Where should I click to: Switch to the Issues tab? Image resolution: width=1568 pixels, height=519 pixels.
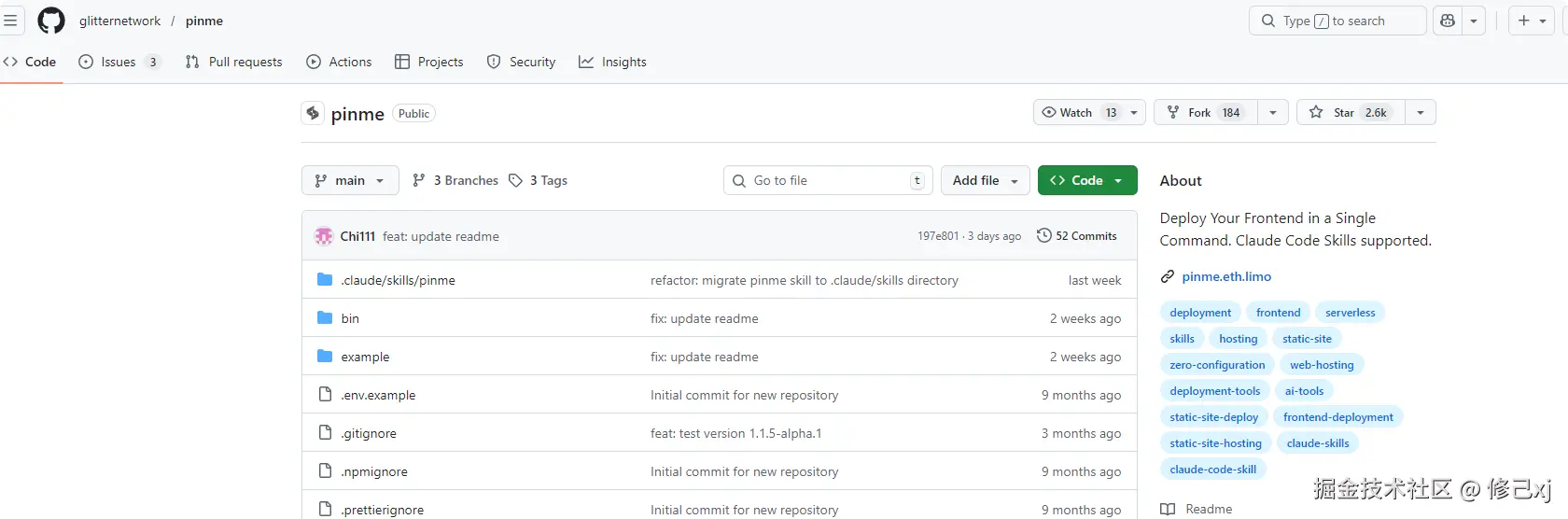(119, 62)
